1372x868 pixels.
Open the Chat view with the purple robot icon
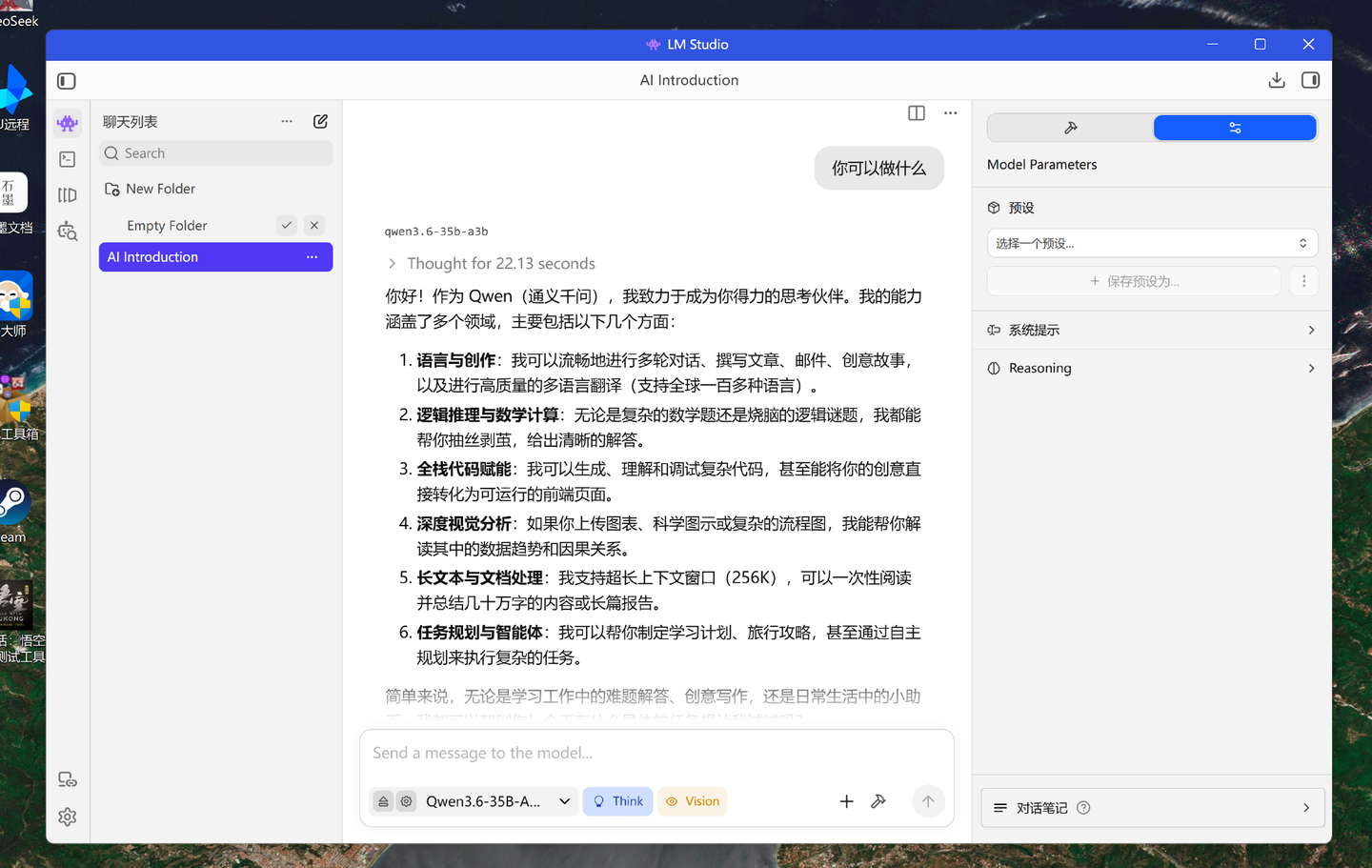pyautogui.click(x=68, y=123)
